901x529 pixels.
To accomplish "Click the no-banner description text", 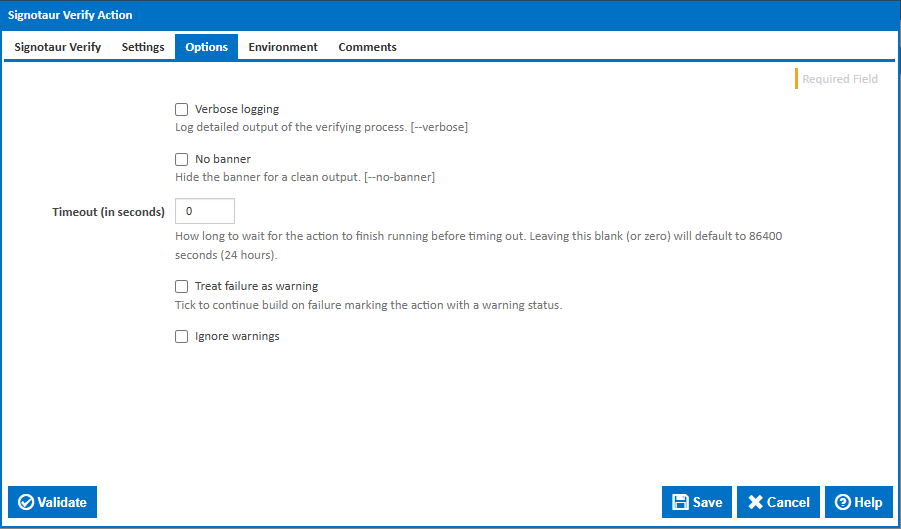I will pyautogui.click(x=304, y=177).
